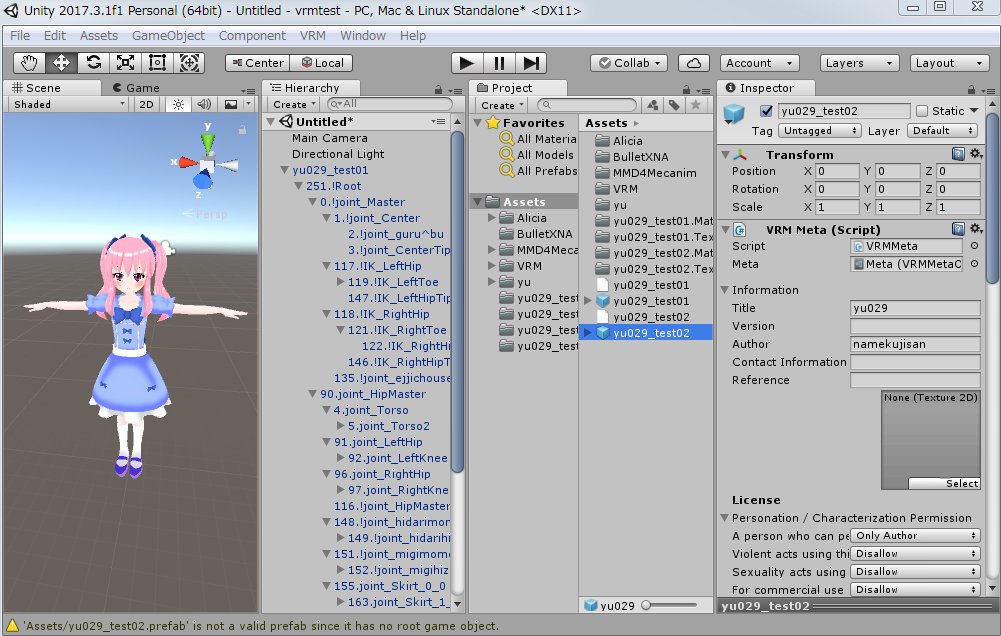Screen dimensions: 1001x636
Task: Toggle yu029_test02 active checkbox
Action: coord(767,110)
